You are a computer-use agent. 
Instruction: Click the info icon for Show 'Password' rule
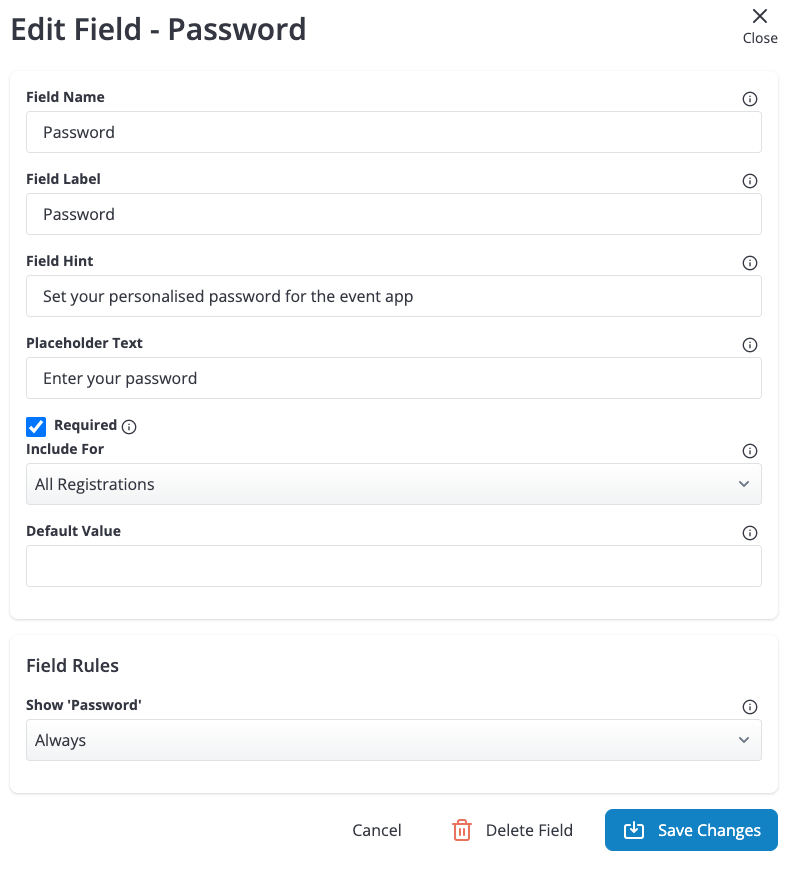[749, 707]
